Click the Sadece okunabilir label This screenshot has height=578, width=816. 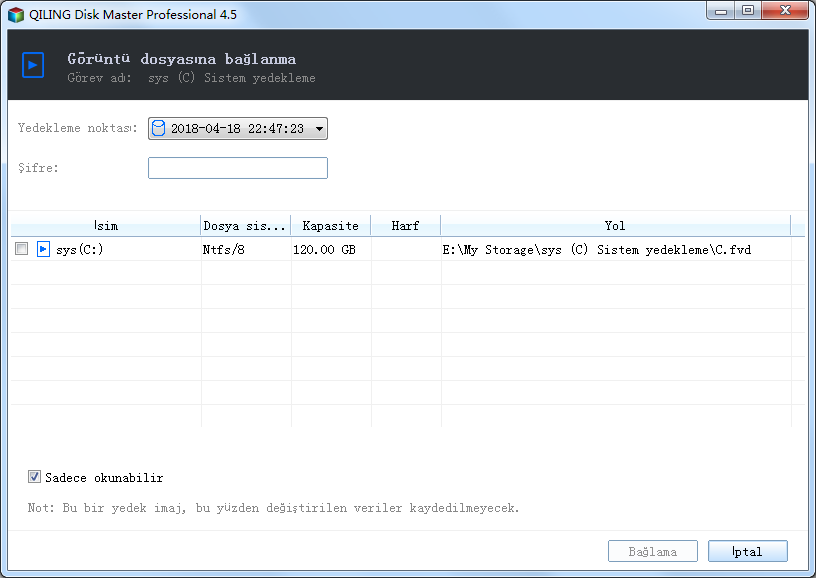click(104, 478)
